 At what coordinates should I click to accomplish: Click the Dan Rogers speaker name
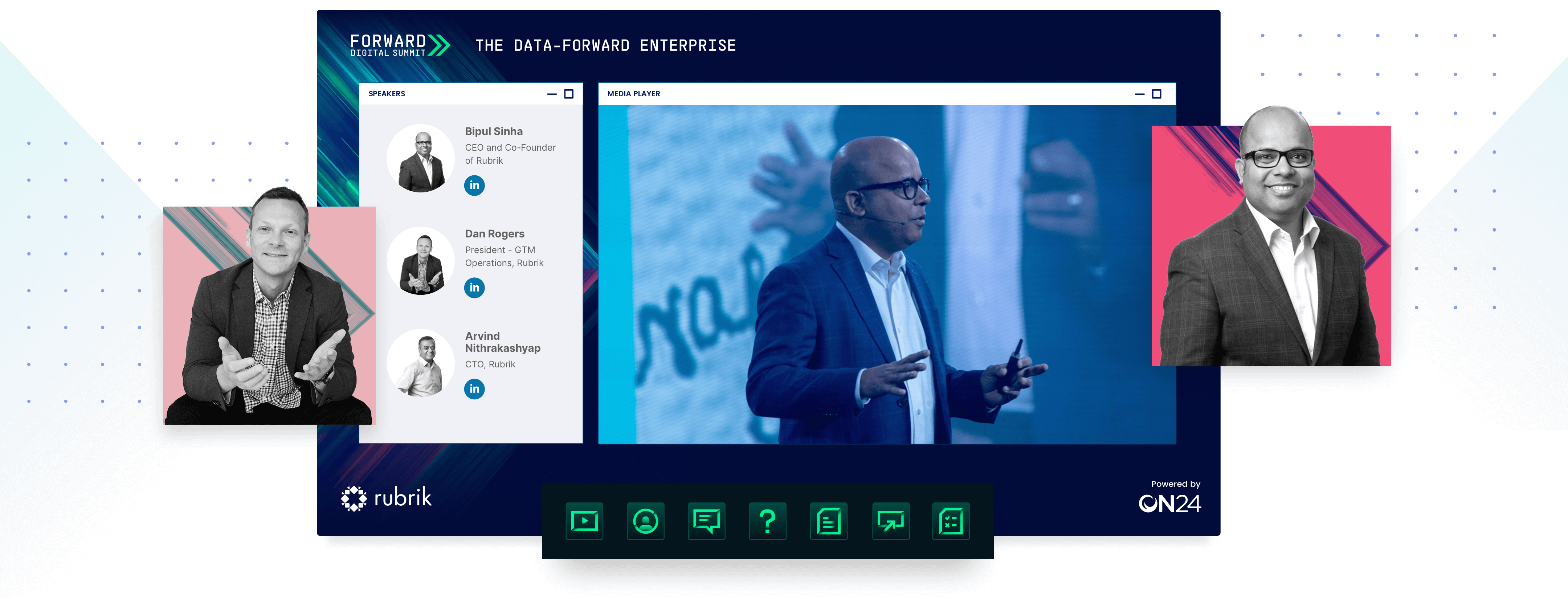coord(495,234)
